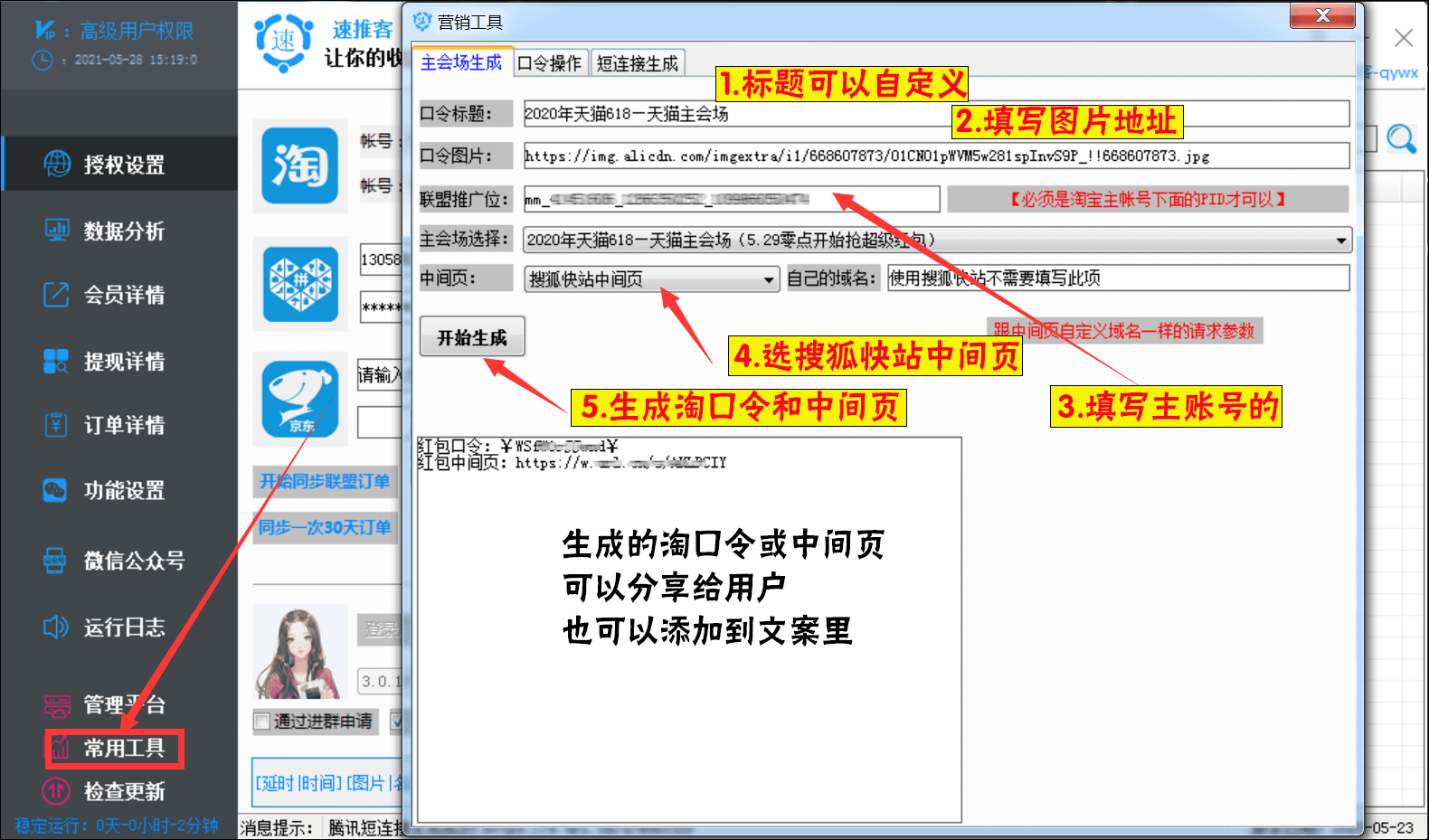Click 必须是淘宝主帐号下面的PID才可以 notice
Viewport: 1429px width, 840px height.
tap(1148, 199)
